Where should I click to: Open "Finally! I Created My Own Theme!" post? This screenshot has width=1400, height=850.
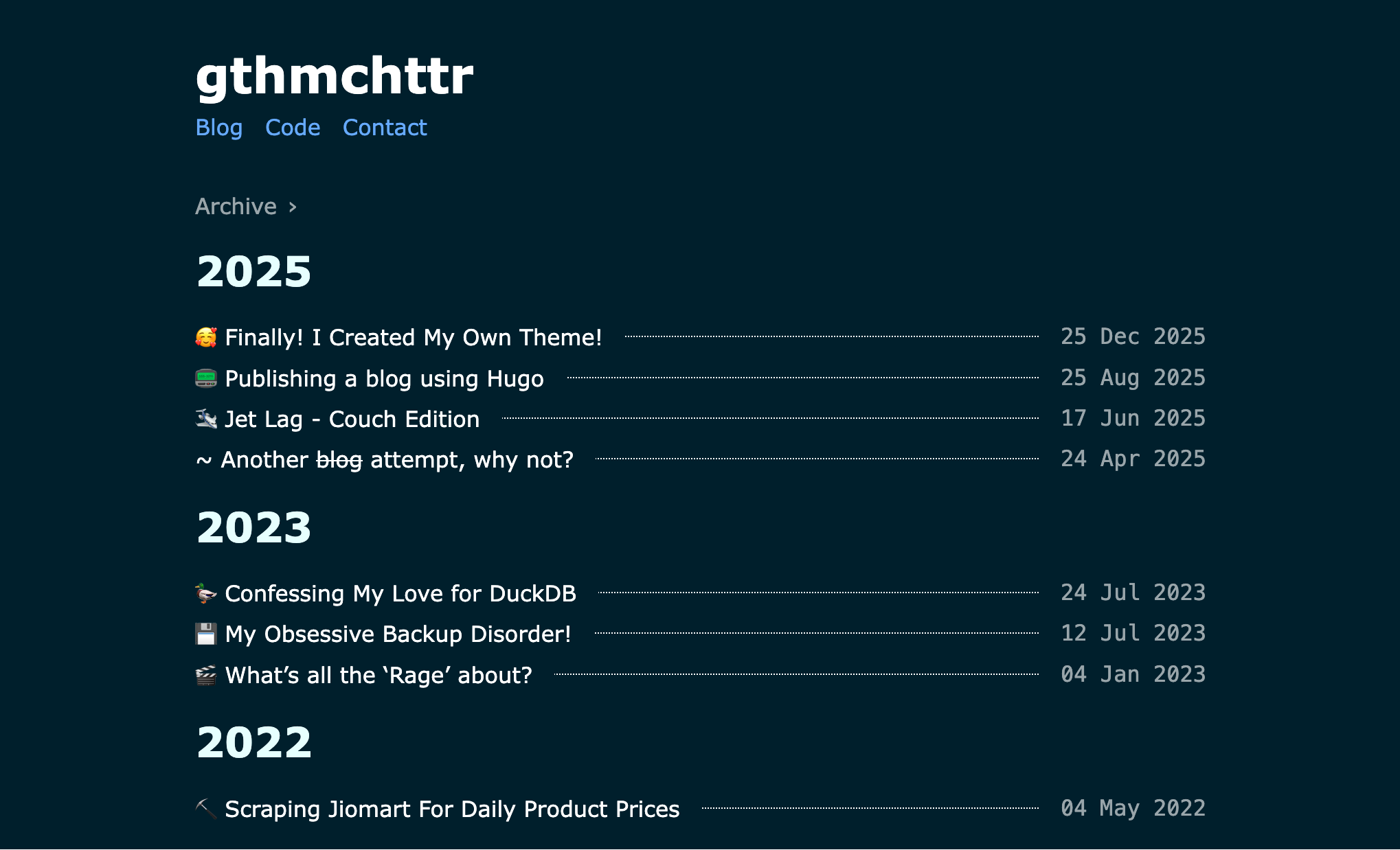coord(413,337)
